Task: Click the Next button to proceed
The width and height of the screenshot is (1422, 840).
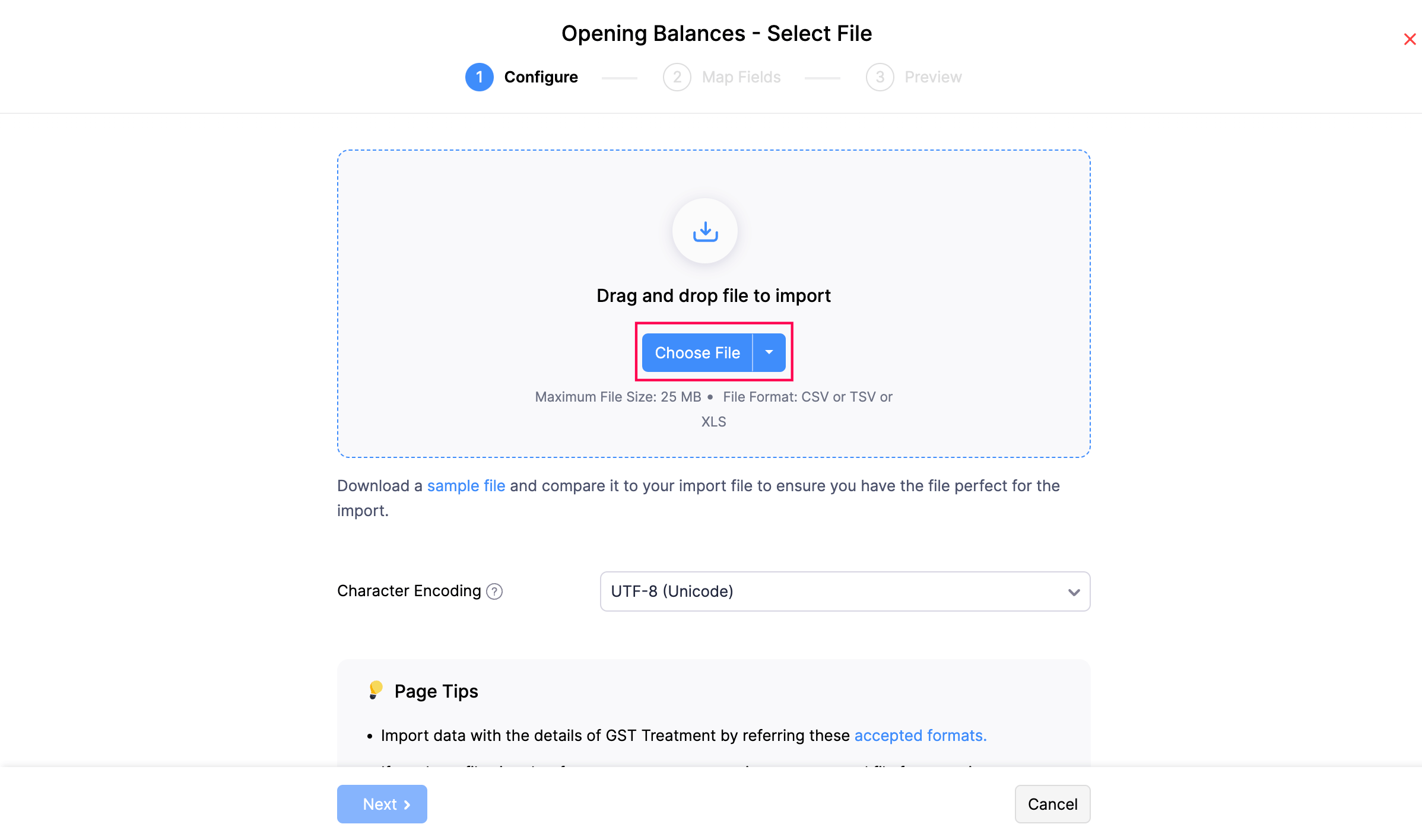Action: click(382, 804)
